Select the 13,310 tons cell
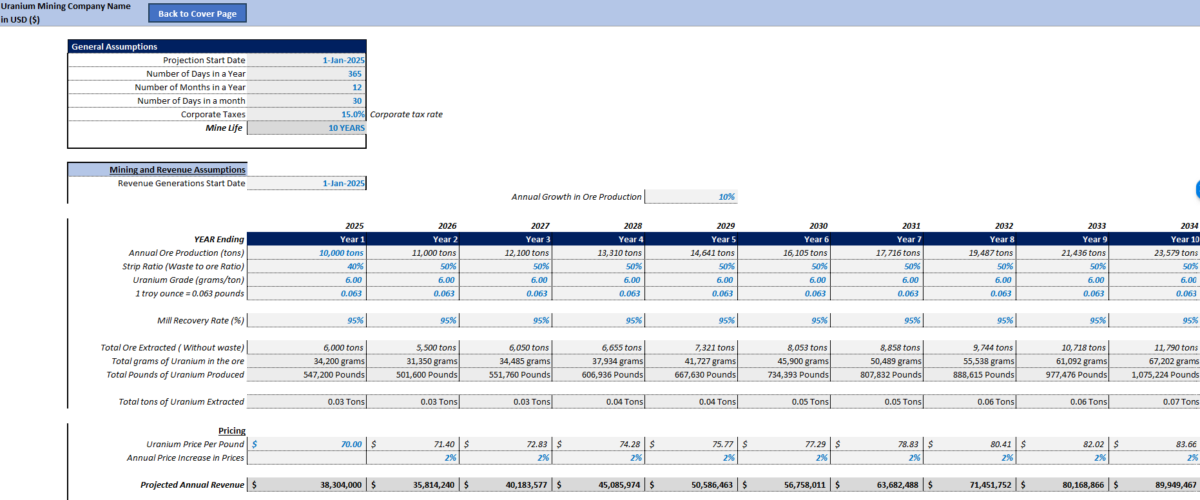The height and width of the screenshot is (500, 1200). [x=598, y=253]
